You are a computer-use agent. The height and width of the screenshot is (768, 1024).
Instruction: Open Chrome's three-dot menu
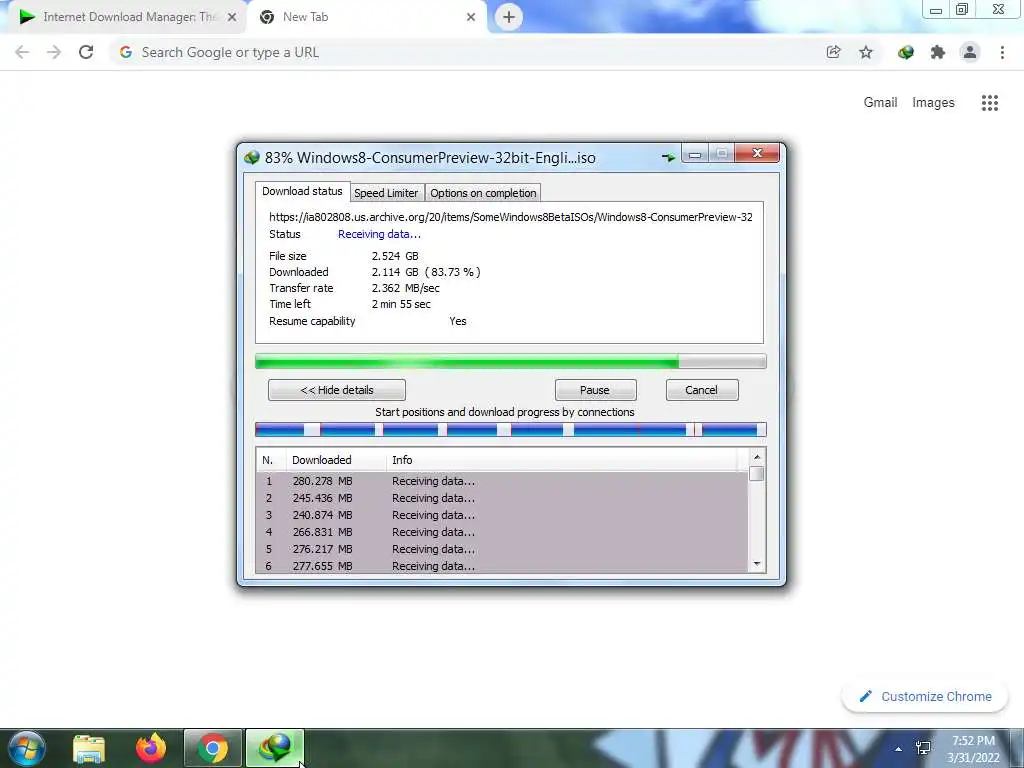click(1002, 52)
